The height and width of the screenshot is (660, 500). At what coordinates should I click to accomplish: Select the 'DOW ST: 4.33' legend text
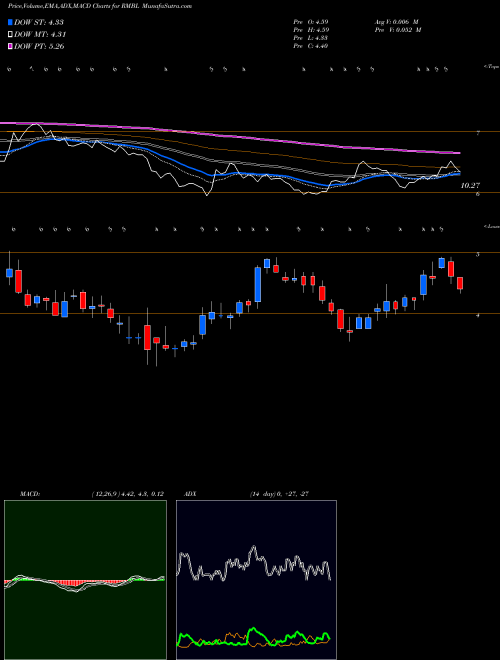pyautogui.click(x=39, y=22)
